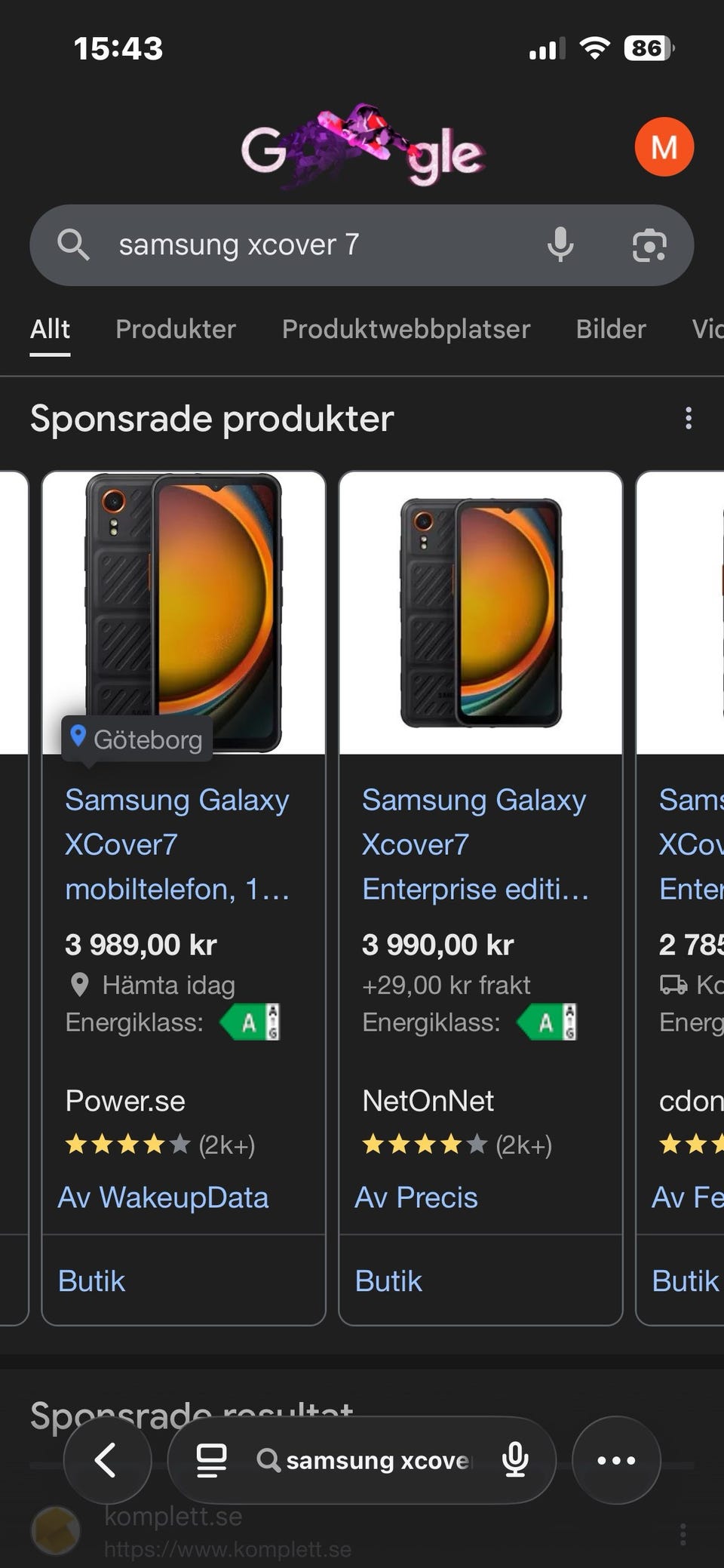Open sponsored products three-dot menu
724x1568 pixels.
pos(688,419)
